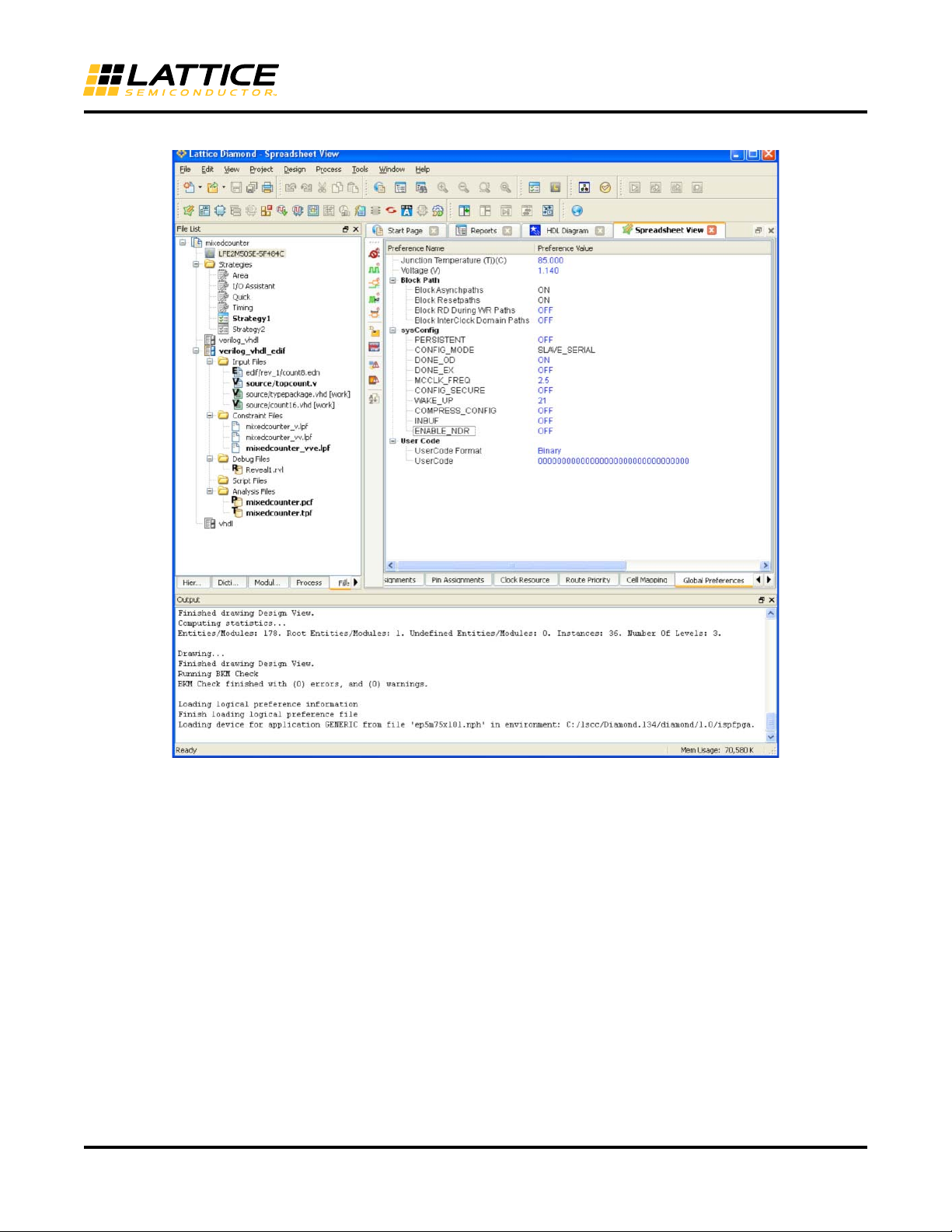Open the Design menu
952x1232 pixels.
(x=295, y=169)
